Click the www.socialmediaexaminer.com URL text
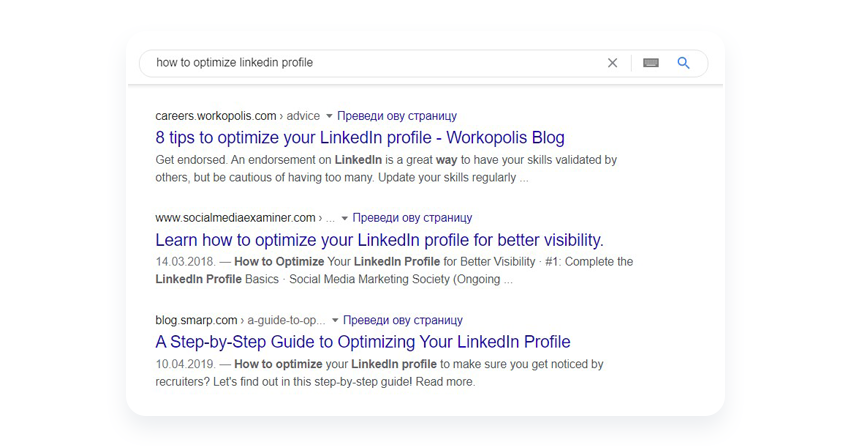Image resolution: width=850 pixels, height=446 pixels. pyautogui.click(x=235, y=218)
